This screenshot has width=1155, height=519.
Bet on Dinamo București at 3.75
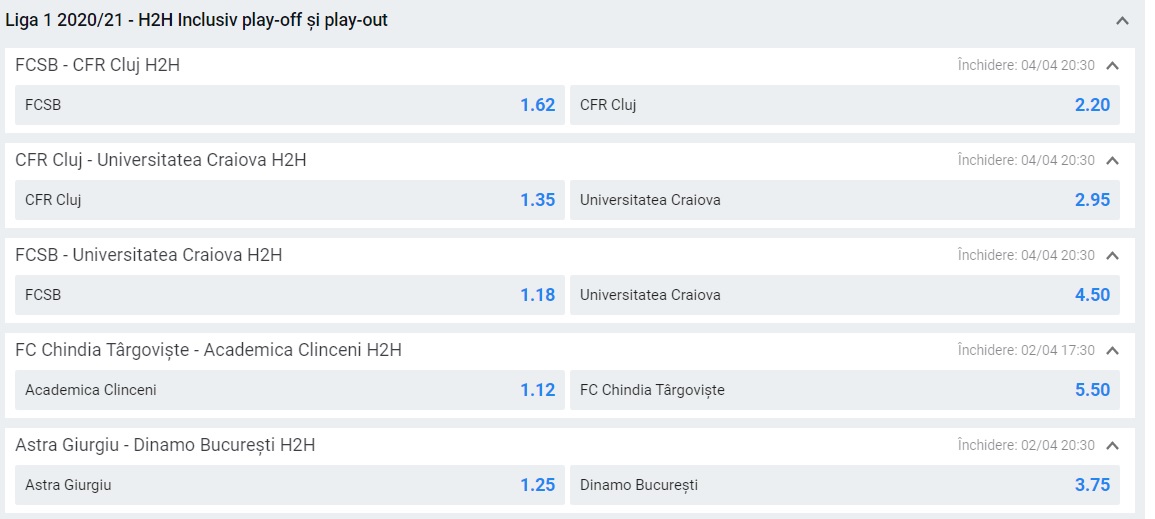pos(844,485)
